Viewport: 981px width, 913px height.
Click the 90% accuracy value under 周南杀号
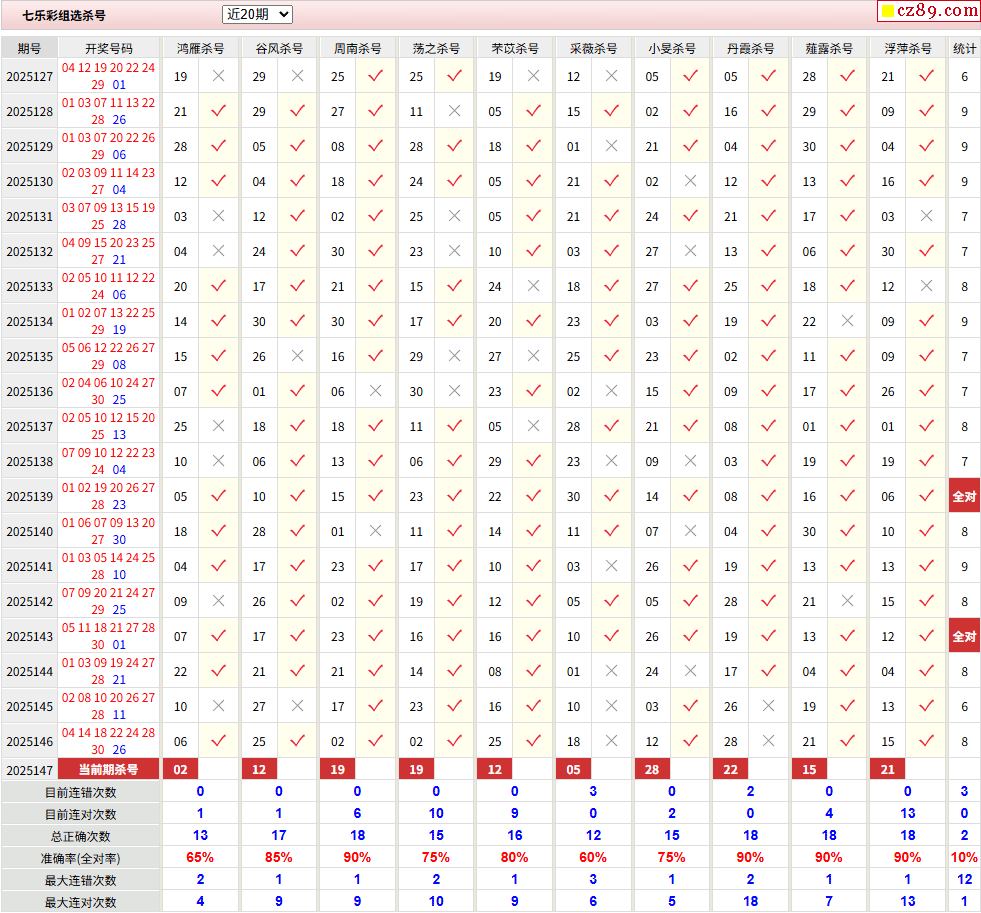(357, 857)
